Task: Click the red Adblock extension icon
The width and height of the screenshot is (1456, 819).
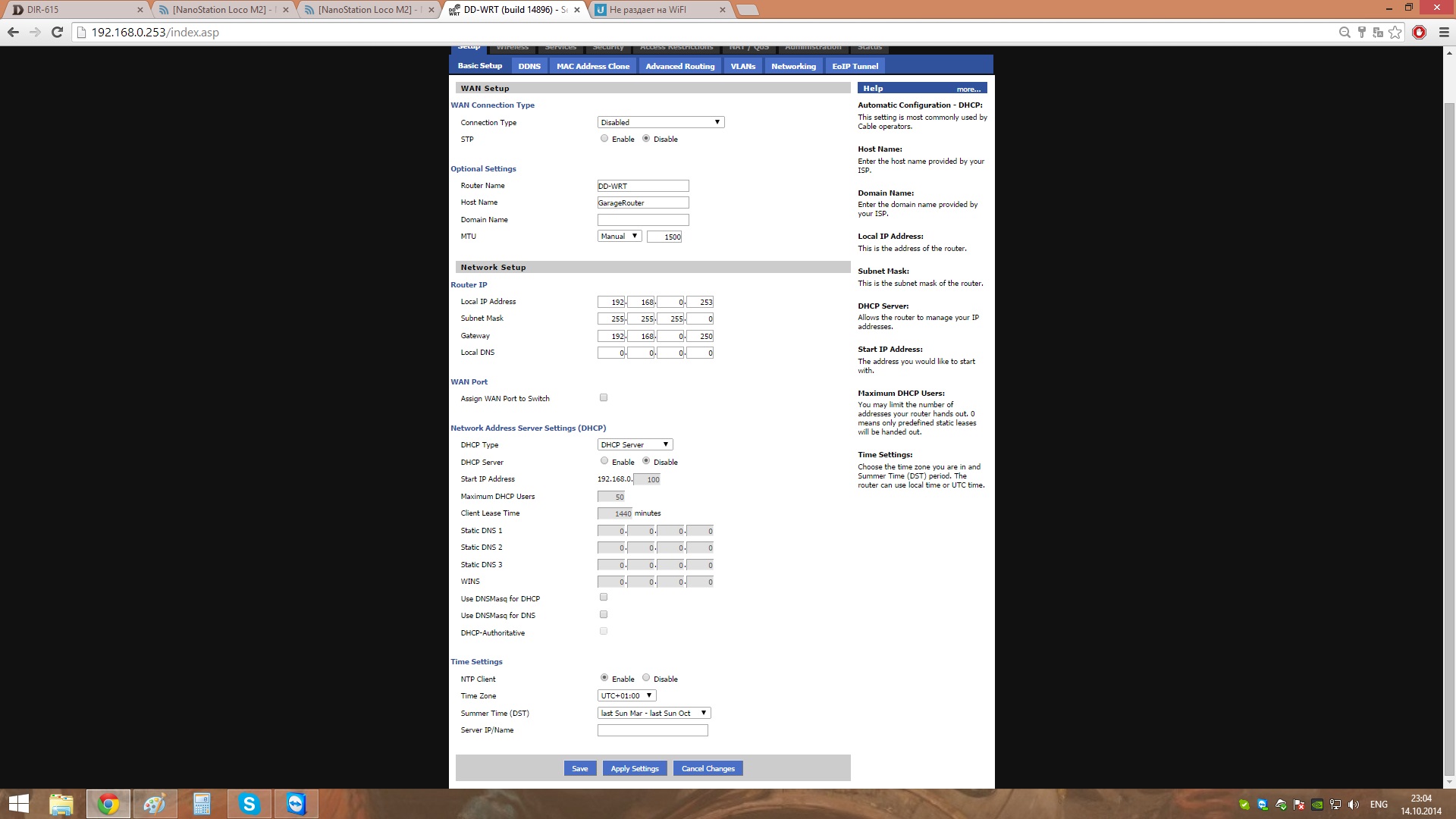Action: coord(1419,32)
